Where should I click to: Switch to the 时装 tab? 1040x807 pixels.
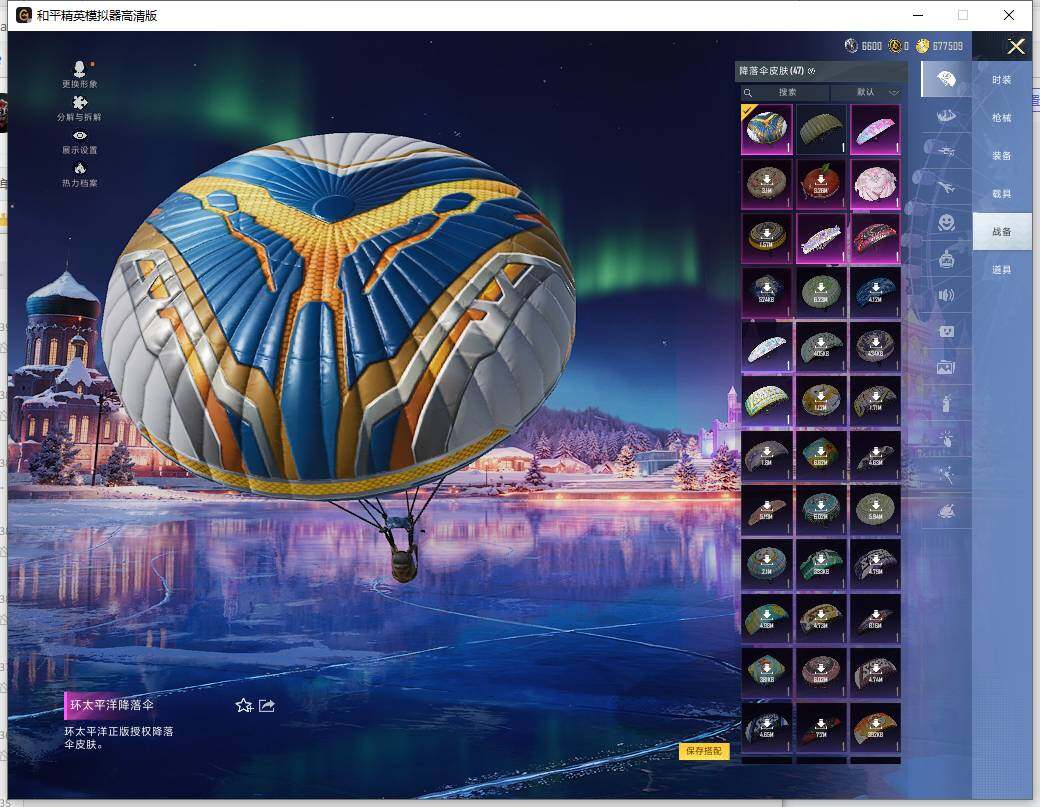(x=1002, y=80)
